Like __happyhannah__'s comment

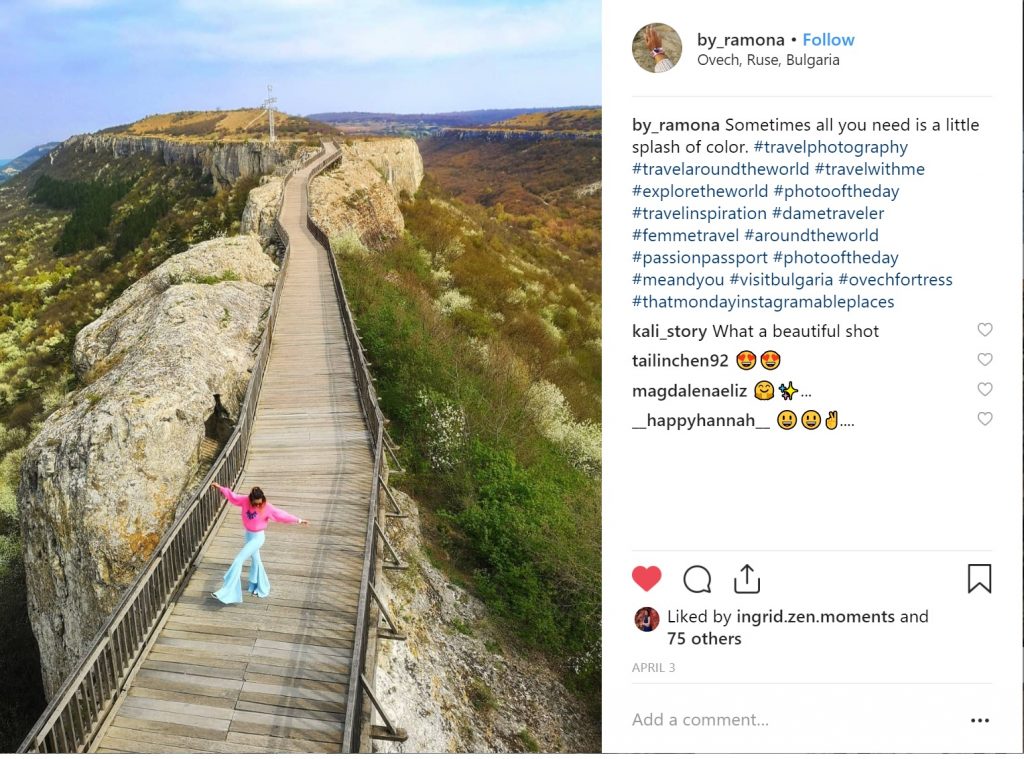tap(985, 420)
